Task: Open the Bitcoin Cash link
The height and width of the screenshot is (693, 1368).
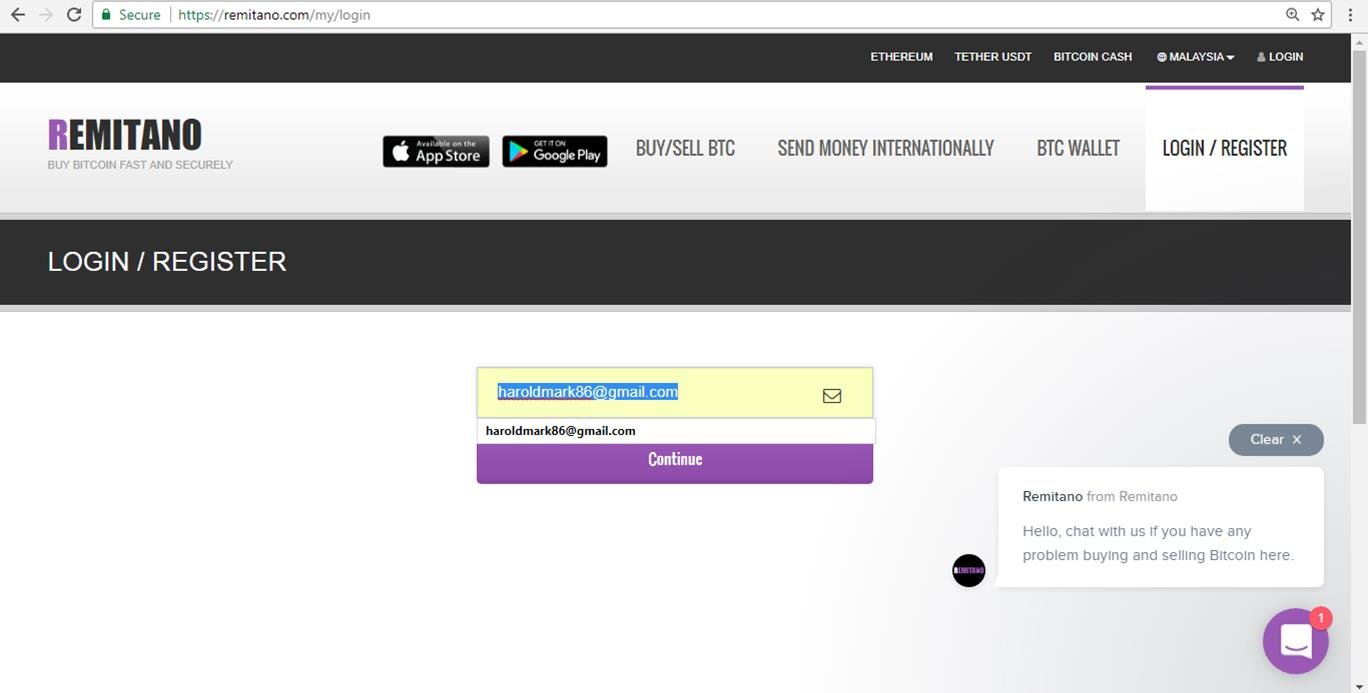Action: click(x=1093, y=57)
